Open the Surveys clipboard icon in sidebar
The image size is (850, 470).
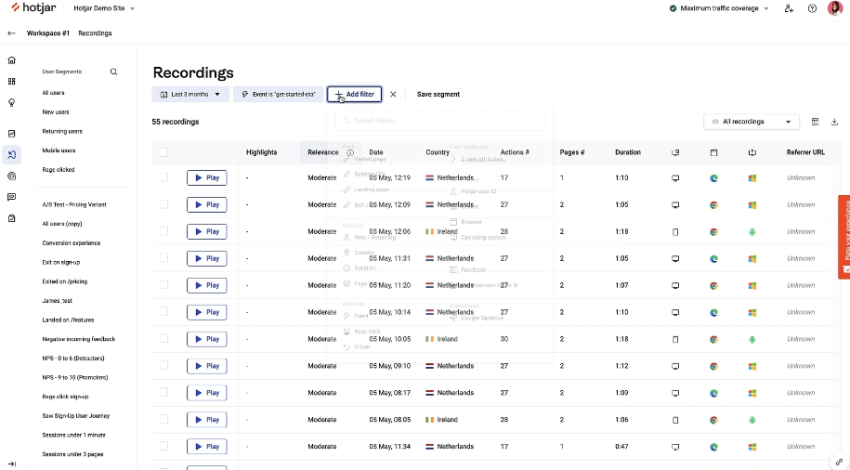pos(11,218)
